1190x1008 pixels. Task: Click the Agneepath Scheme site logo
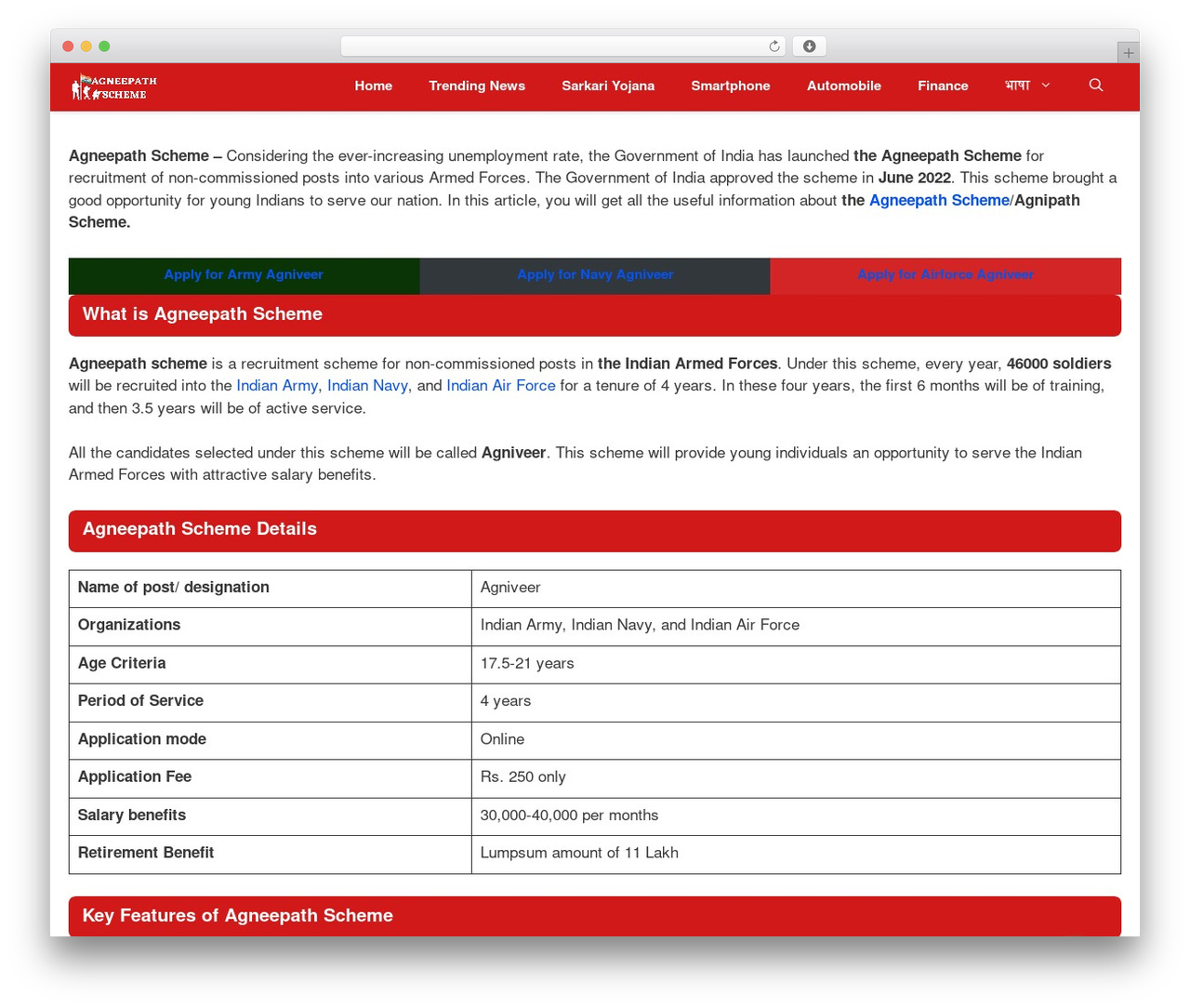[114, 87]
